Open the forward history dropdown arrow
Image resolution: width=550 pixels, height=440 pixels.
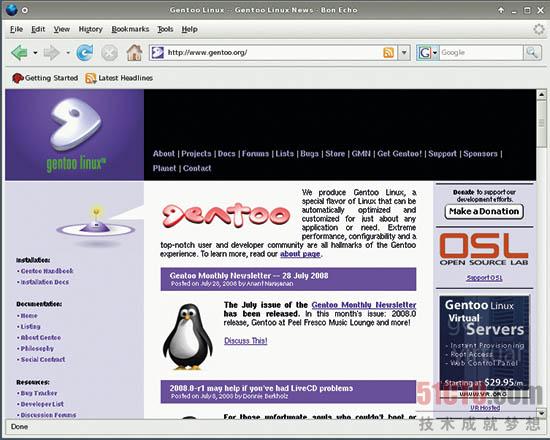(68, 53)
